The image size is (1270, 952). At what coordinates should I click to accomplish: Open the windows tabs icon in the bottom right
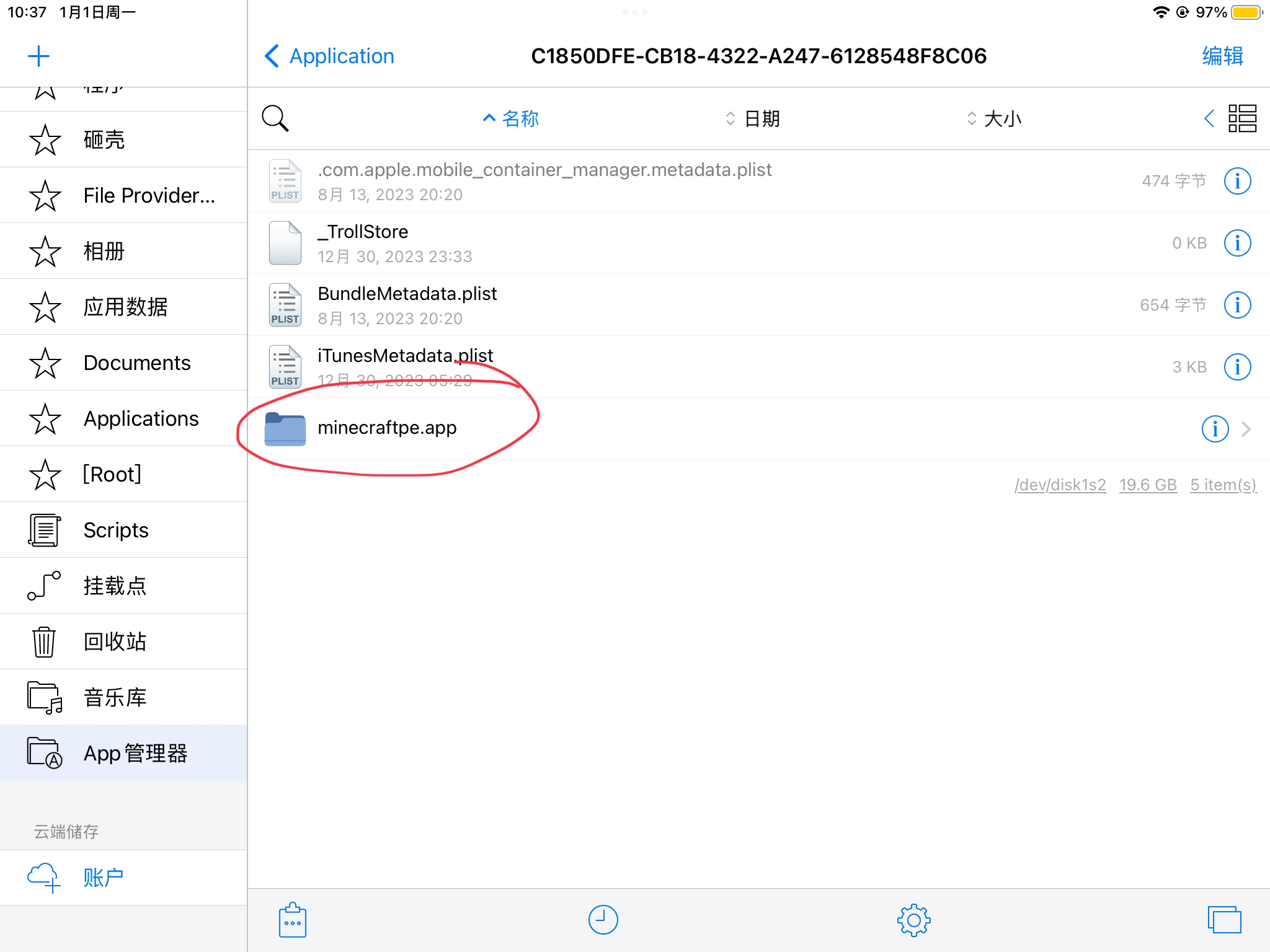coord(1224,920)
